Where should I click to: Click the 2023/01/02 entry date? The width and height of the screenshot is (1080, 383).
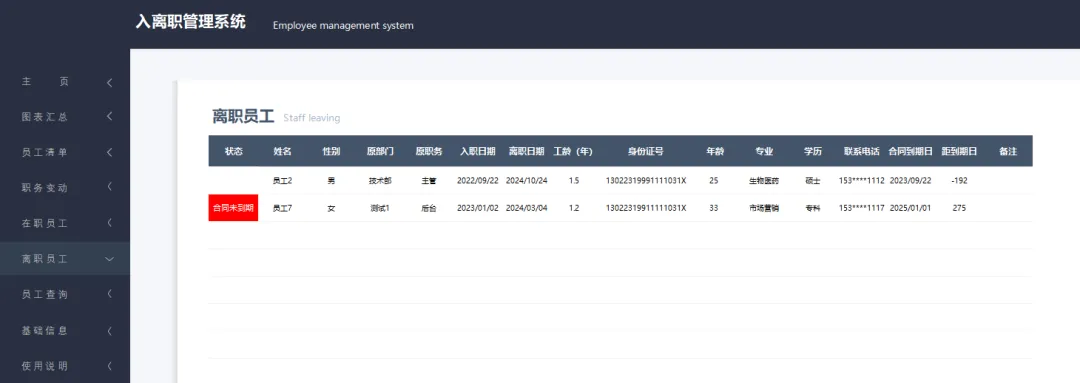coord(478,208)
